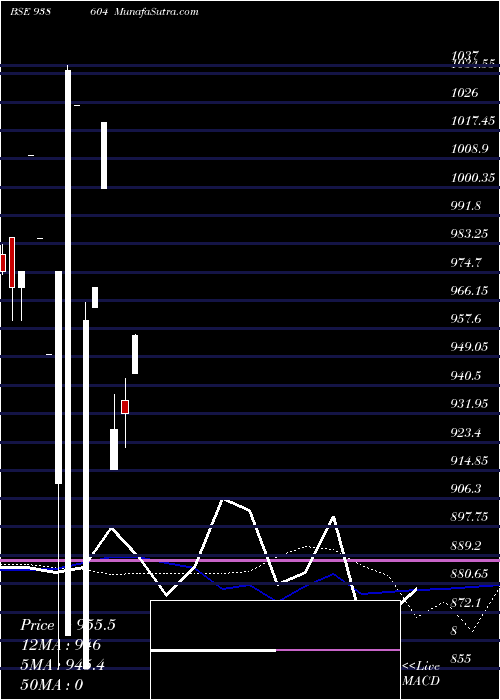The height and width of the screenshot is (700, 500).
Task: Click the 1000.35 price level label
Action: coord(473,178)
